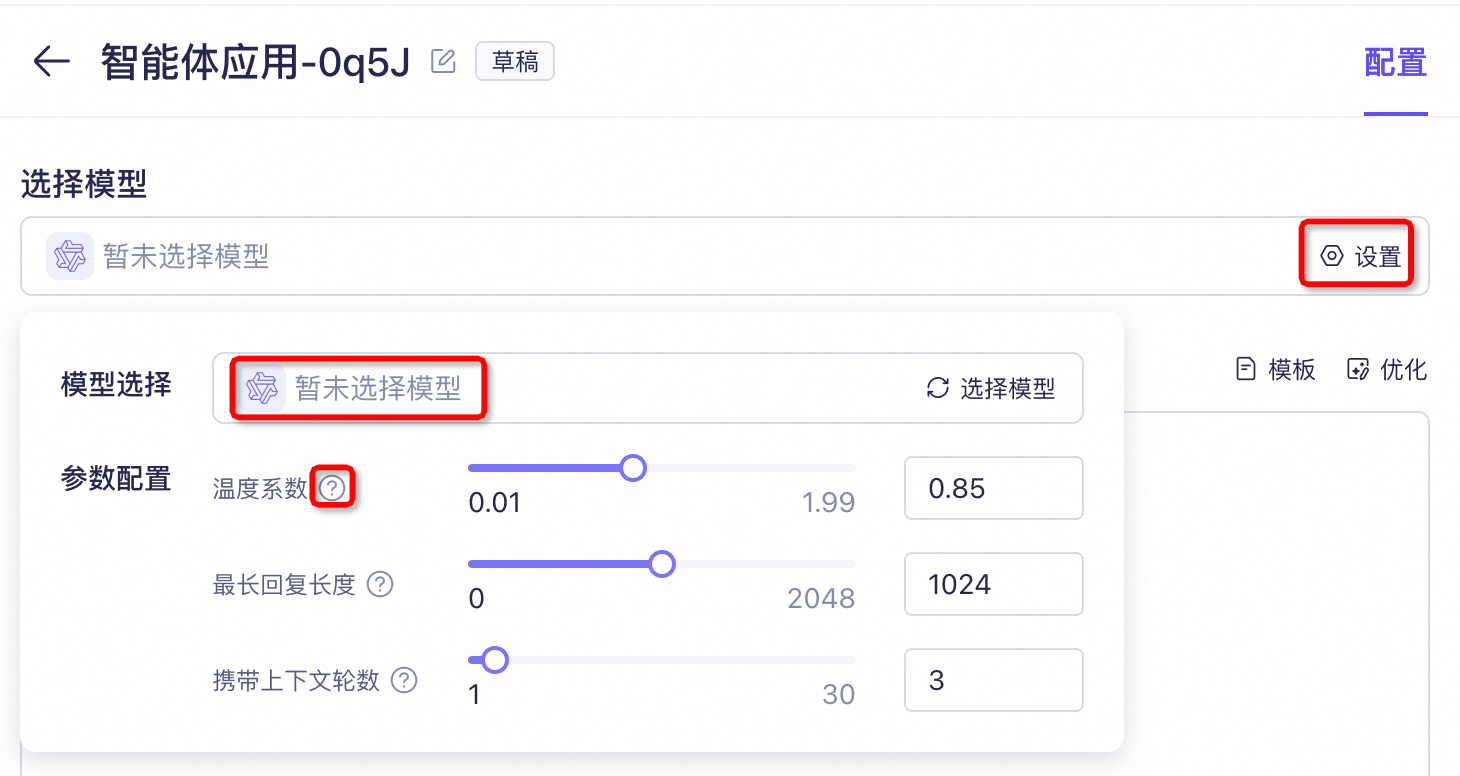This screenshot has height=776, width=1460.
Task: Show help for 最长回复长度
Action: (x=380, y=584)
